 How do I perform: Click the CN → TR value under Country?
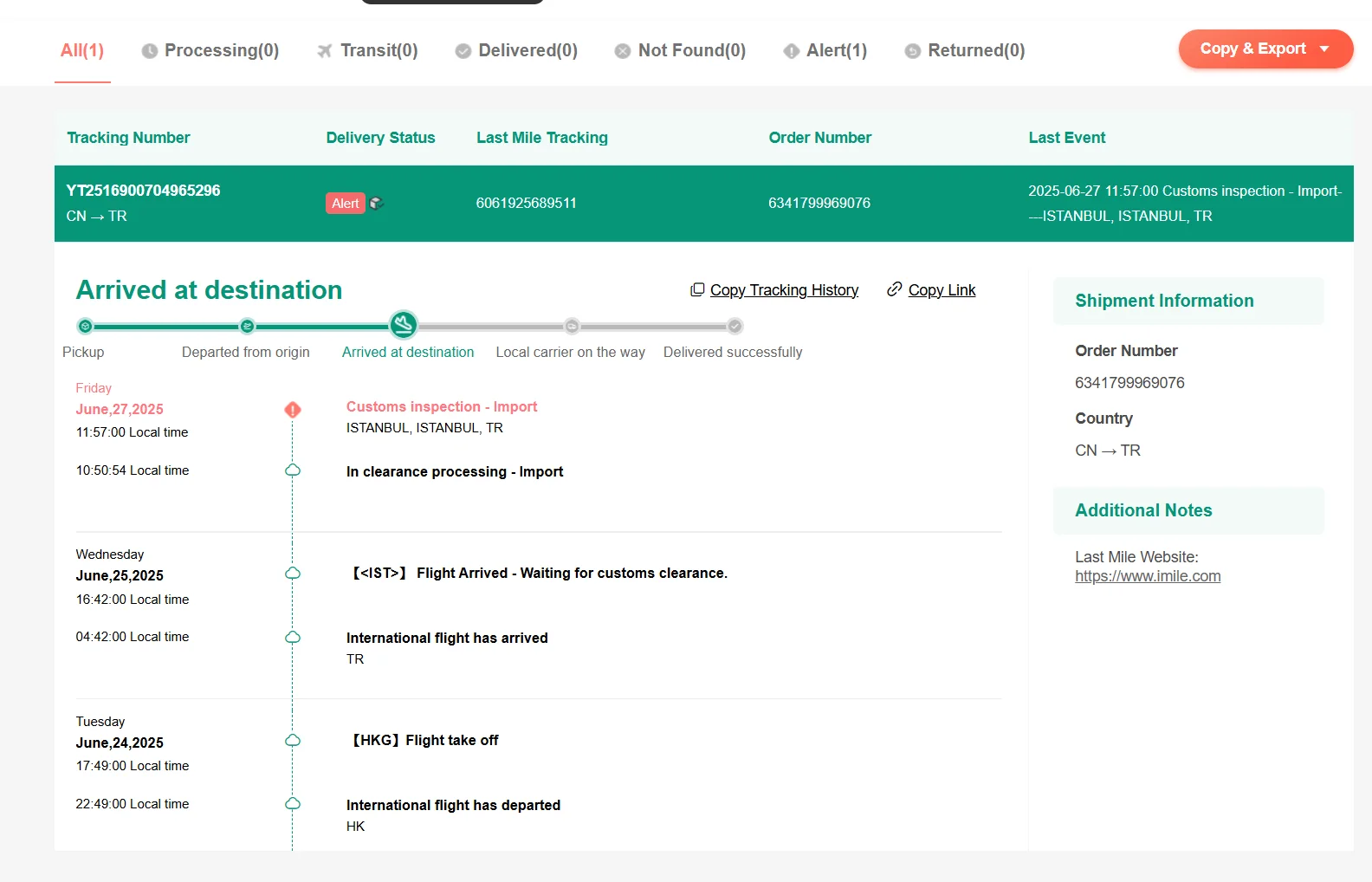tap(1108, 451)
